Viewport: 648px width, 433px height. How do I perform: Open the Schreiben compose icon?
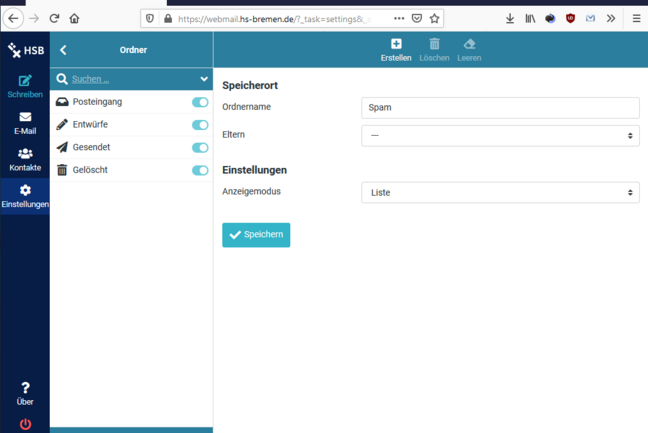(x=25, y=81)
